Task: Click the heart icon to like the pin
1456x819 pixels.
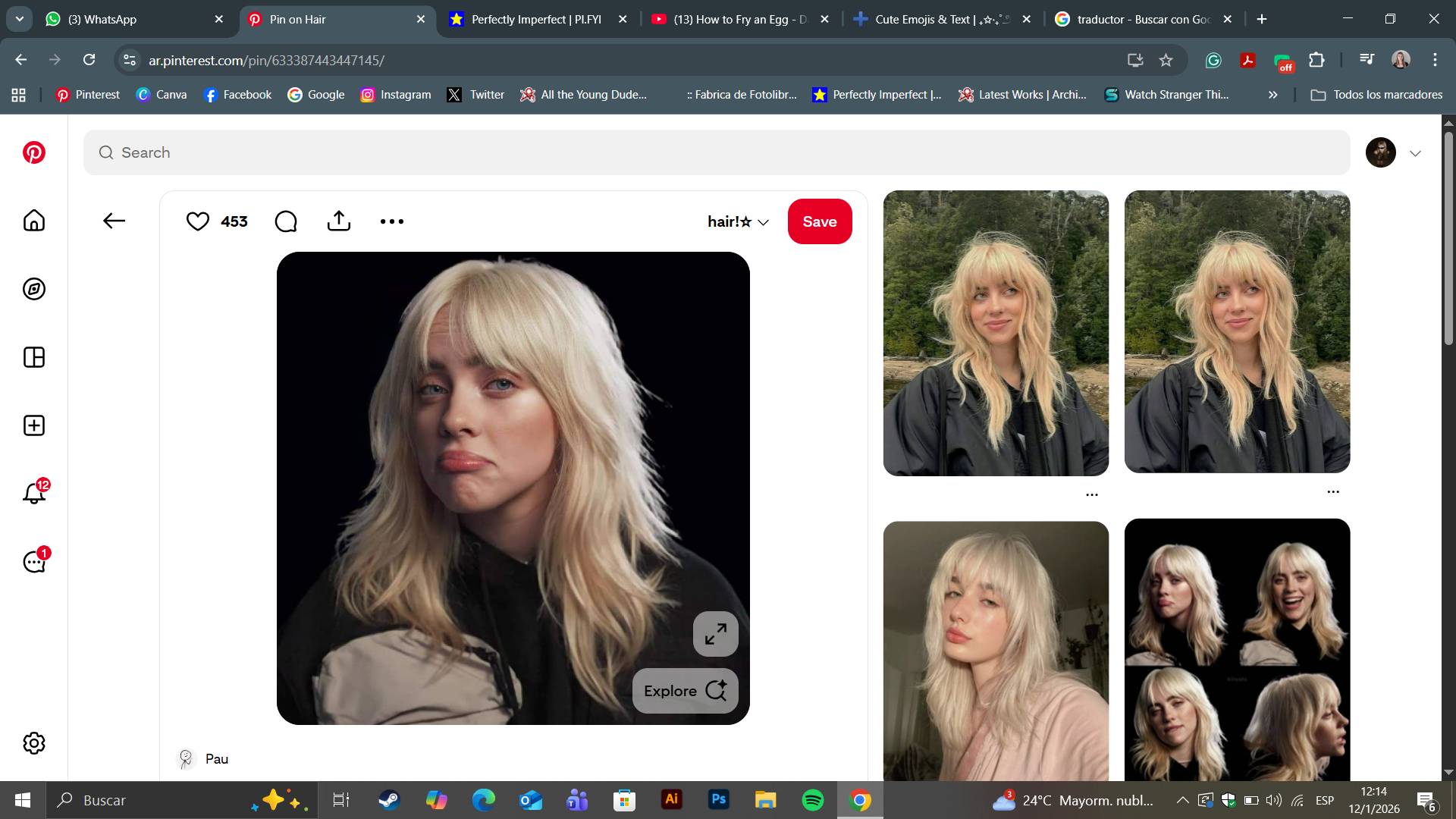Action: click(198, 221)
